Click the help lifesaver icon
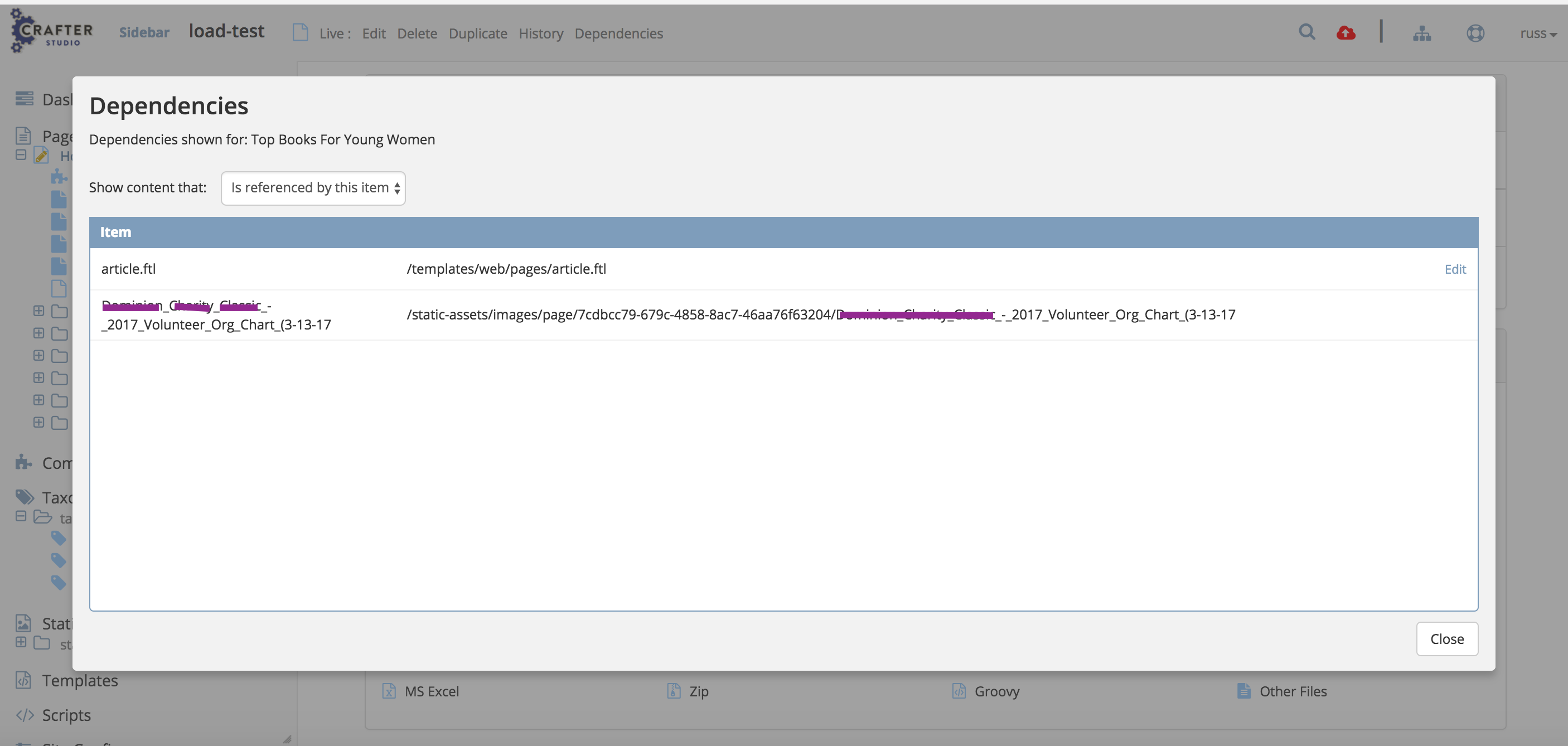Image resolution: width=1568 pixels, height=746 pixels. point(1475,33)
